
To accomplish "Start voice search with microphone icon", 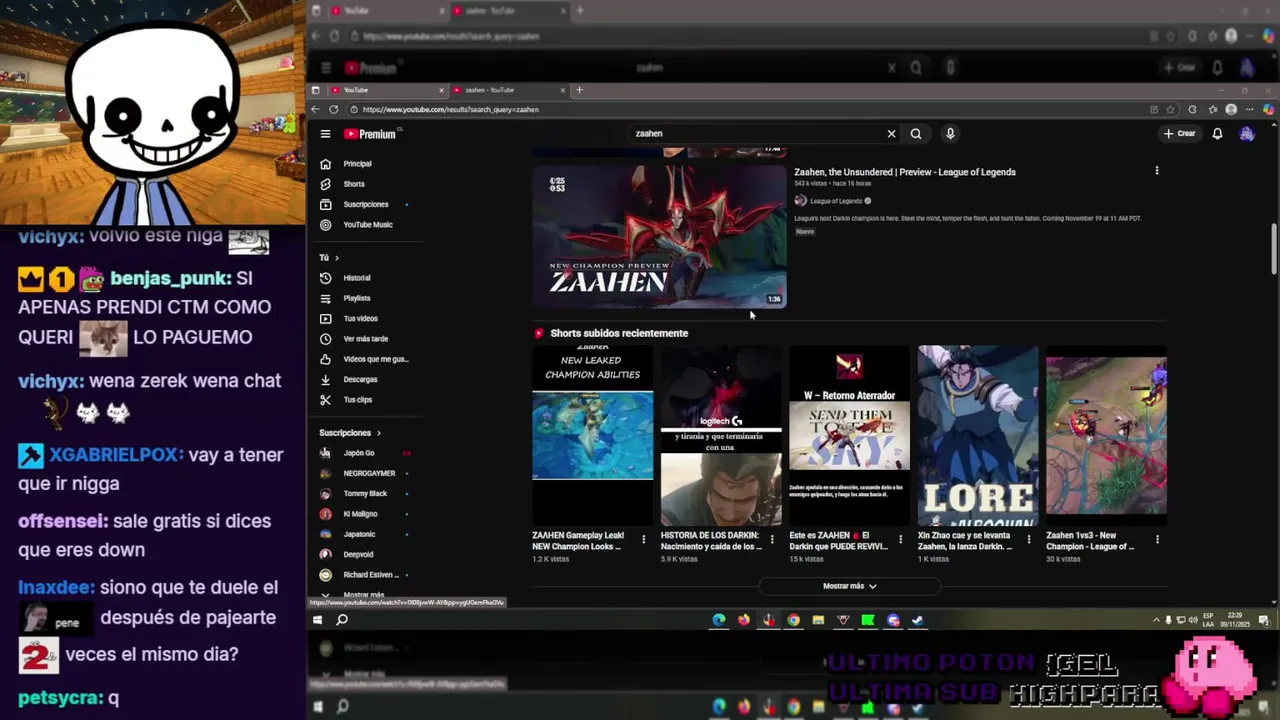I will (950, 134).
